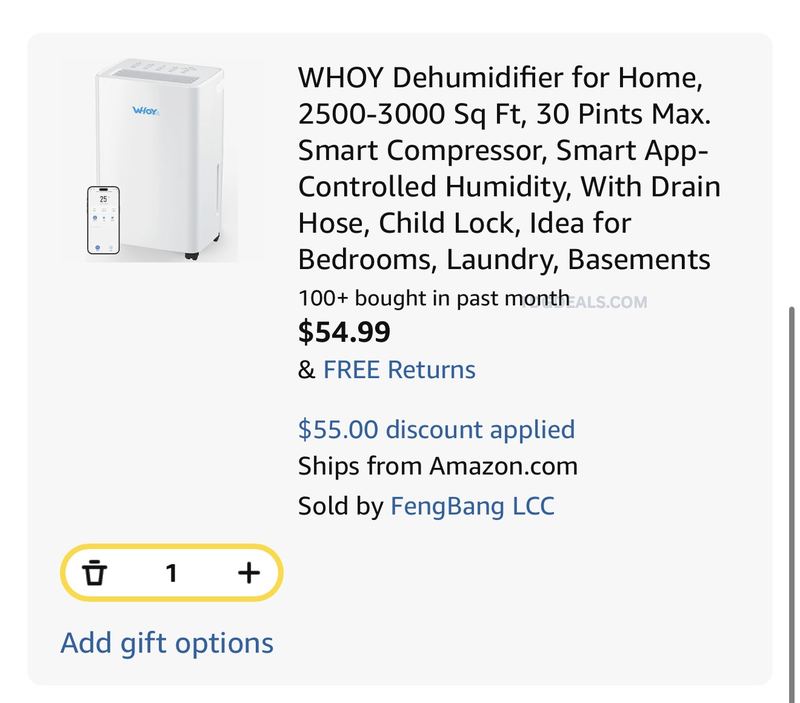The image size is (800, 703).
Task: Click Add gift options
Action: point(167,643)
